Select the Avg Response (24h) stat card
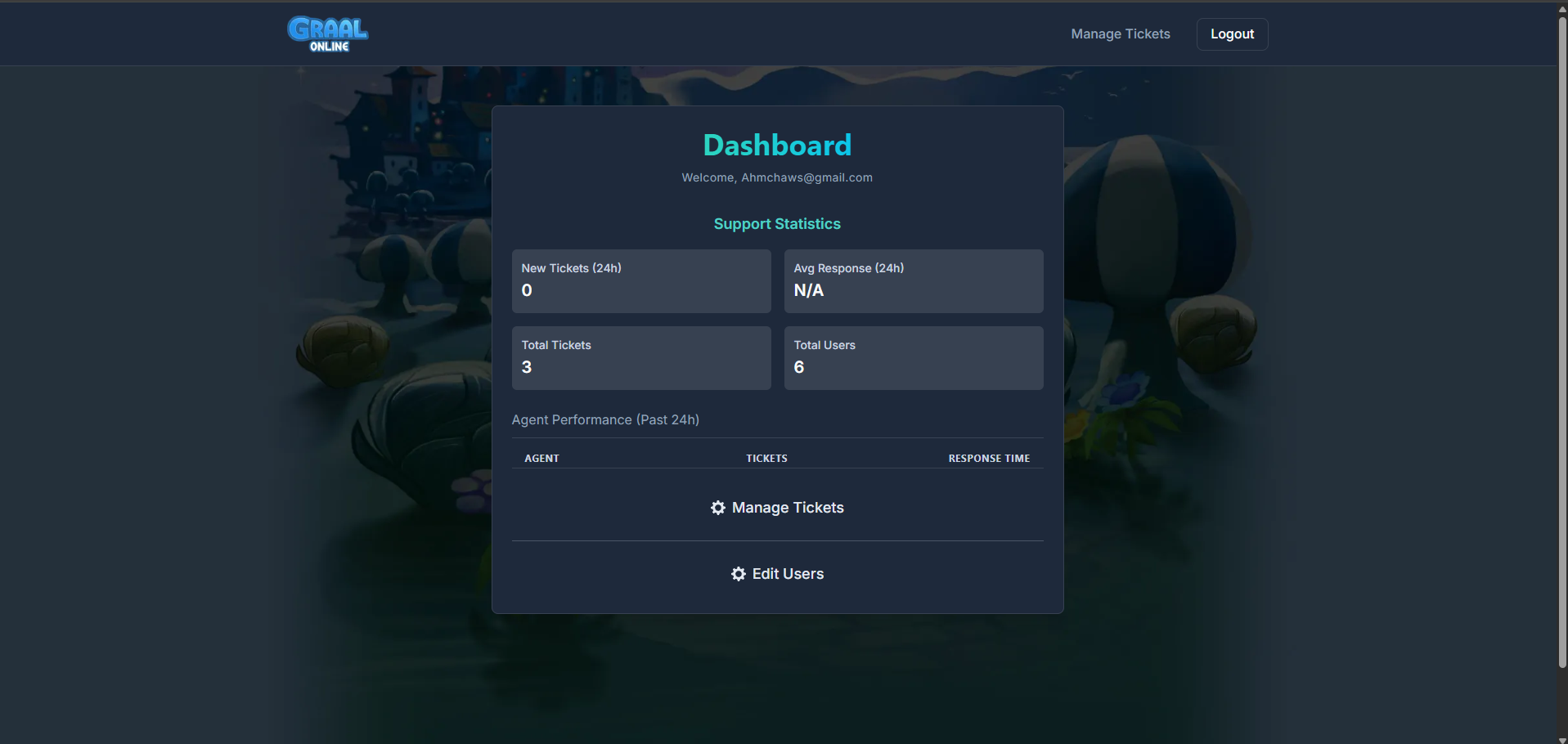Screen dimensions: 1568x744 pos(914,281)
